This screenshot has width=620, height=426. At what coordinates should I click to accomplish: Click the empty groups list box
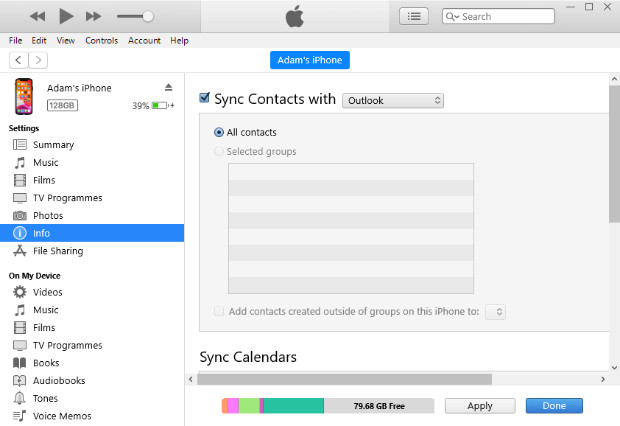tap(351, 229)
